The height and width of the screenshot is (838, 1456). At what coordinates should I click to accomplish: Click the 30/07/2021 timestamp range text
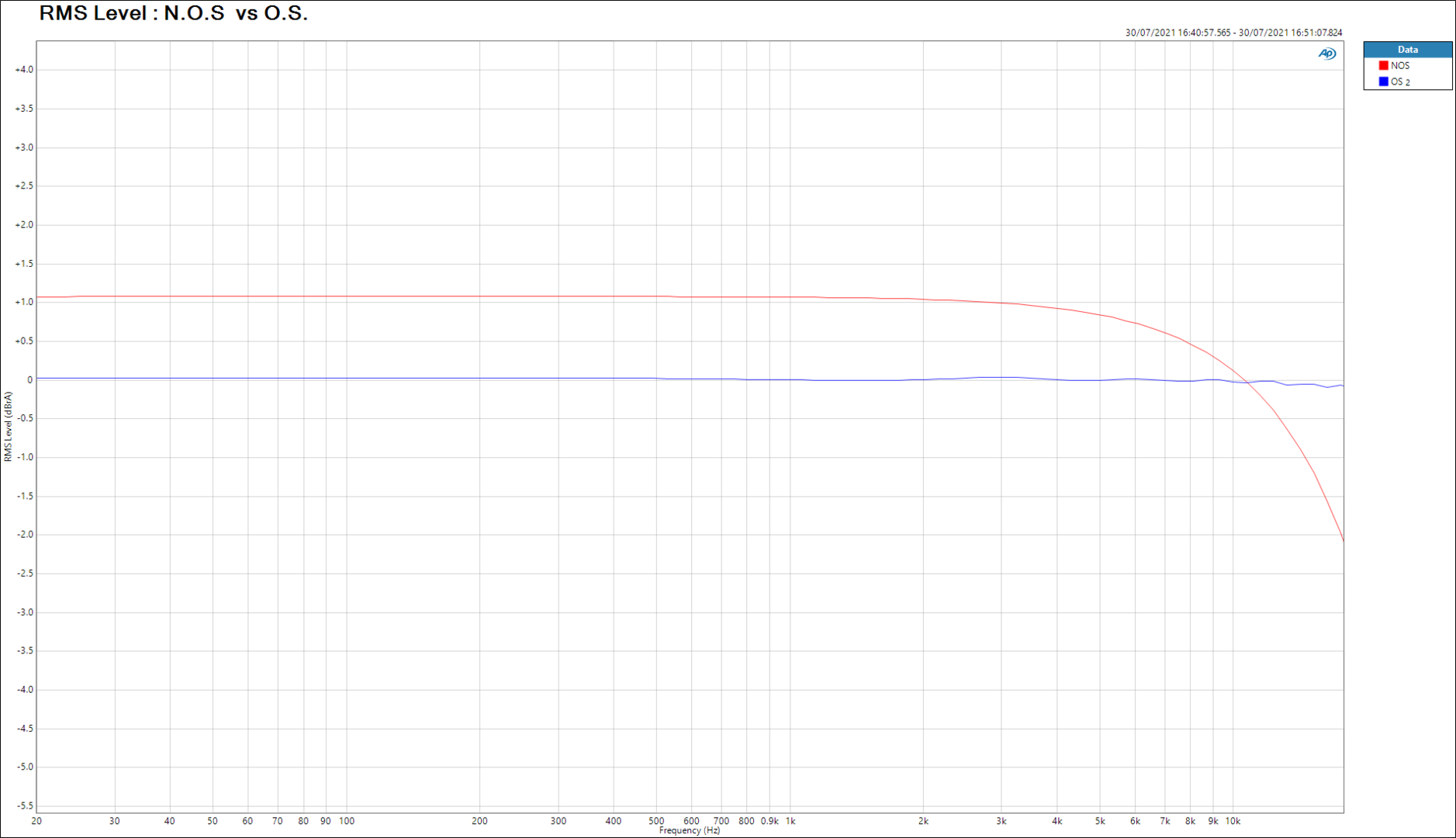pyautogui.click(x=1233, y=33)
